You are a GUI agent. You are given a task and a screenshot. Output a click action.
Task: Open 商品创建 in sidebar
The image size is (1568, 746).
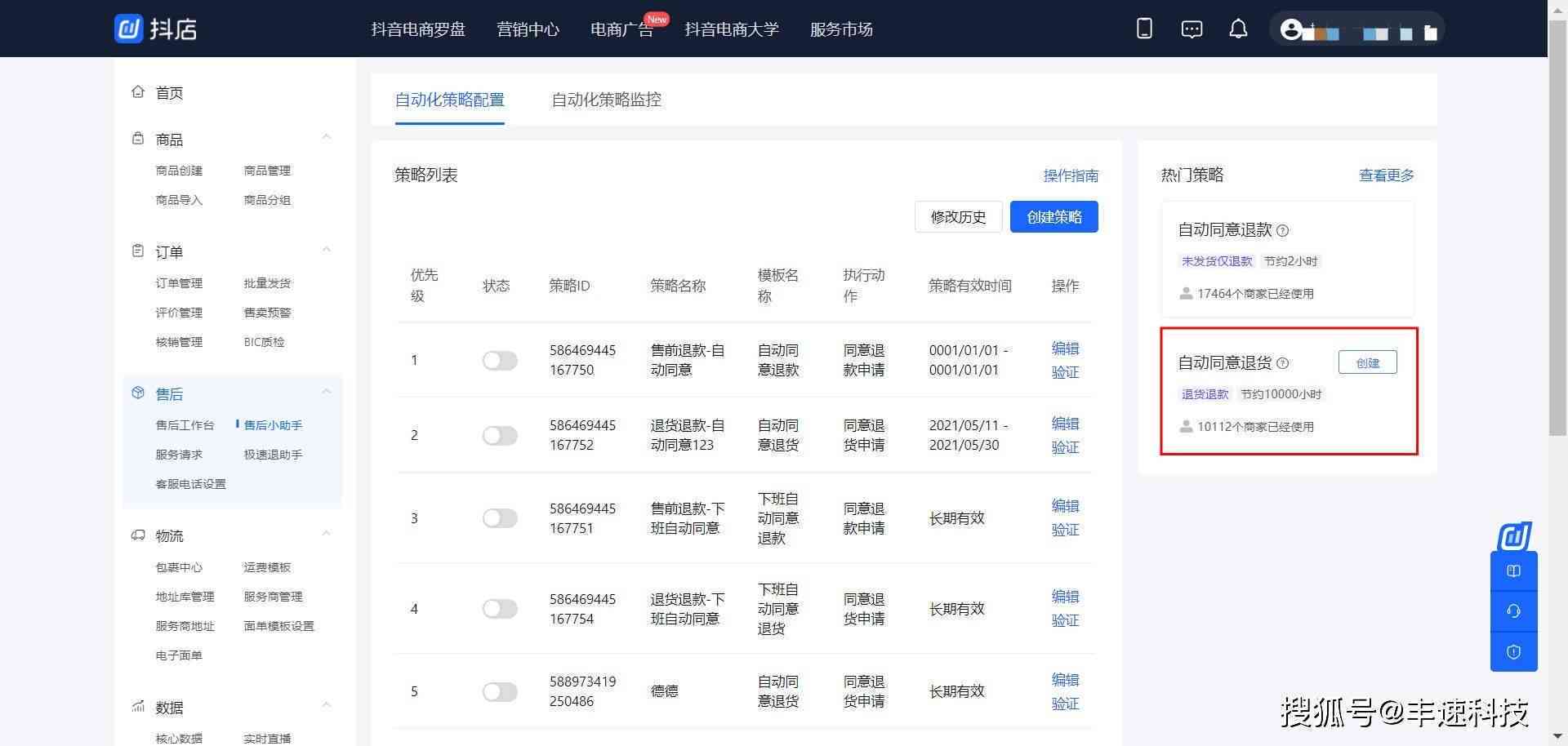(x=179, y=171)
